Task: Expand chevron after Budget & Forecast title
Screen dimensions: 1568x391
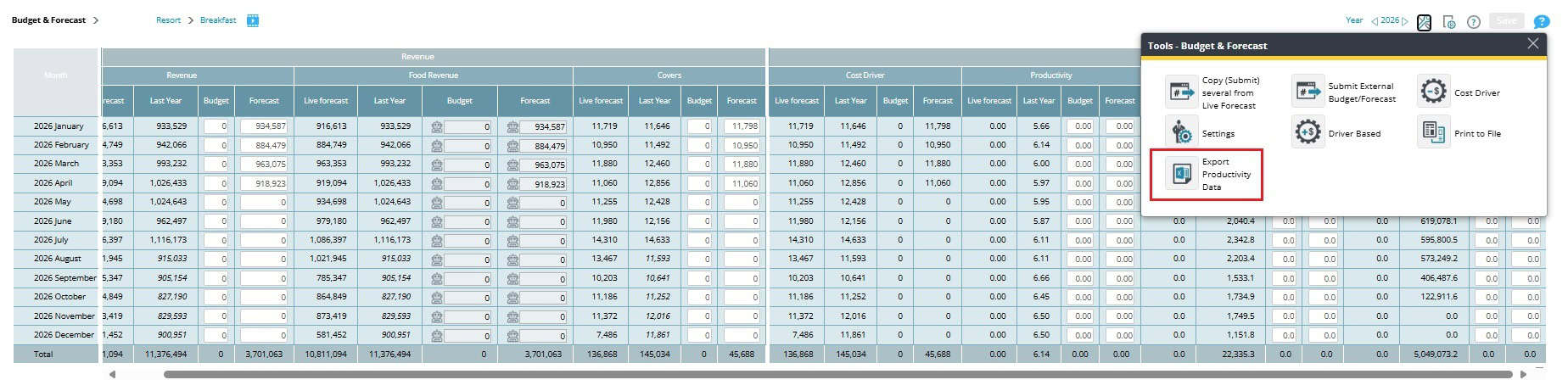Action: pyautogui.click(x=96, y=20)
